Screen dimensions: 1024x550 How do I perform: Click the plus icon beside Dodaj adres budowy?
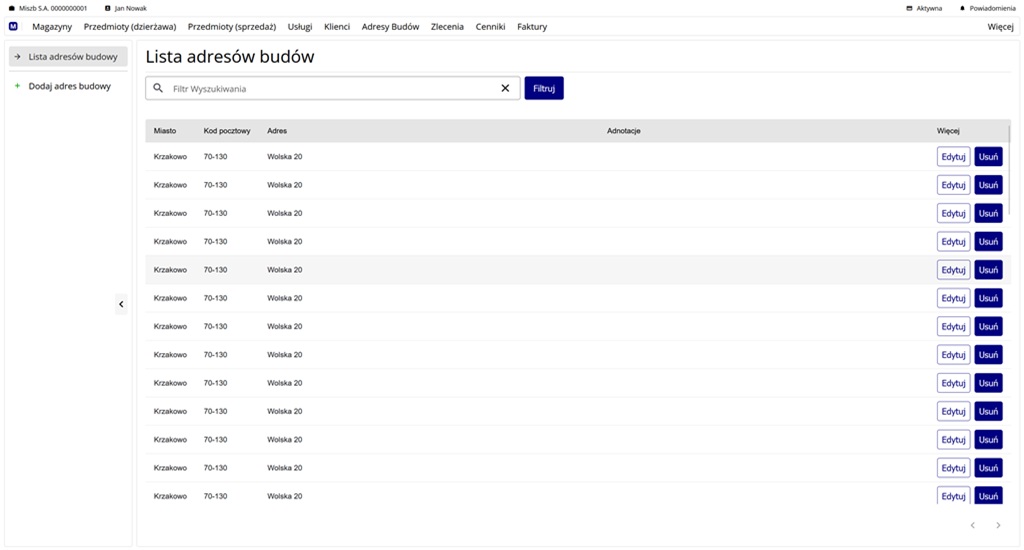point(17,86)
